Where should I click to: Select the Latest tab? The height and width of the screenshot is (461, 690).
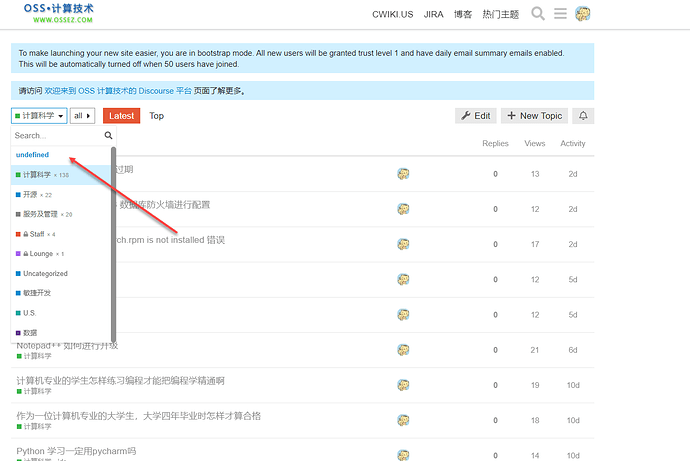coord(121,116)
